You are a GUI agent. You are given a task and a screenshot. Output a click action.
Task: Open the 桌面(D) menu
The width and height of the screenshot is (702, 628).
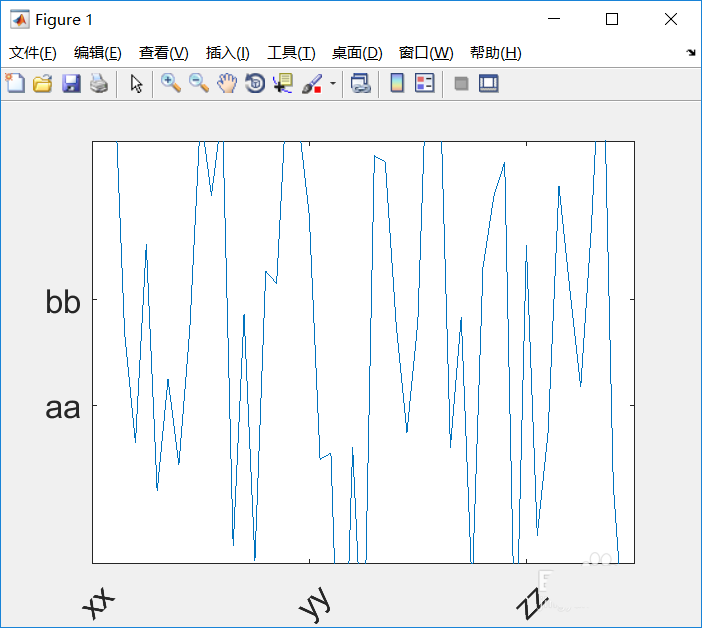coord(357,53)
